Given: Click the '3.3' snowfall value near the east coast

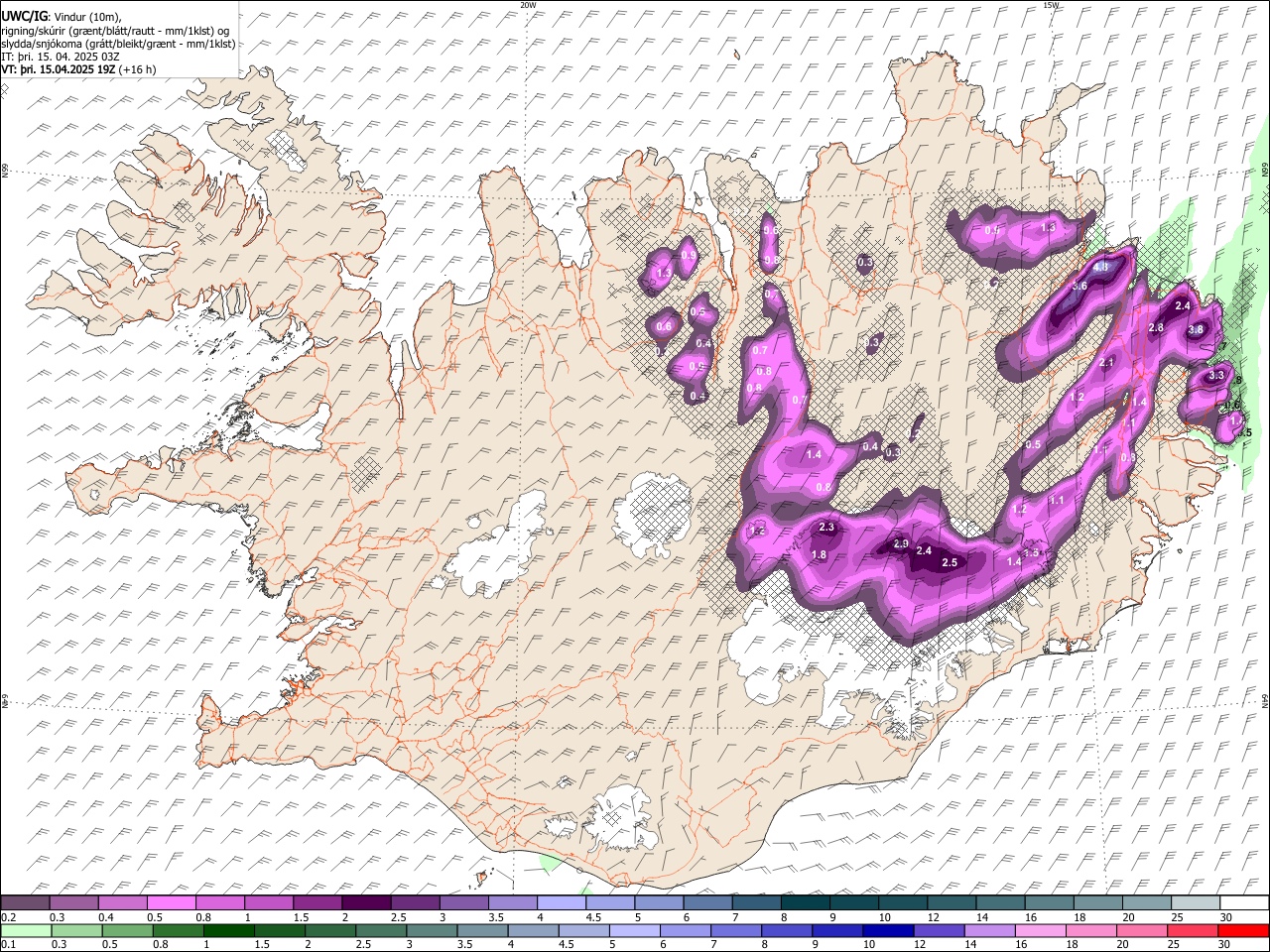Looking at the screenshot, I should coord(1216,376).
